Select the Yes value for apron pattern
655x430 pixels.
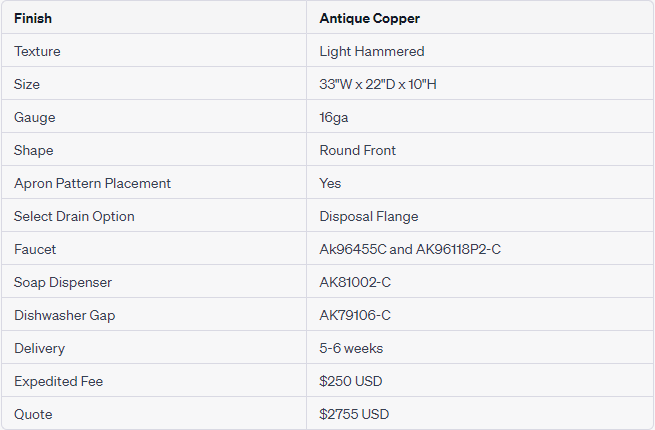330,183
